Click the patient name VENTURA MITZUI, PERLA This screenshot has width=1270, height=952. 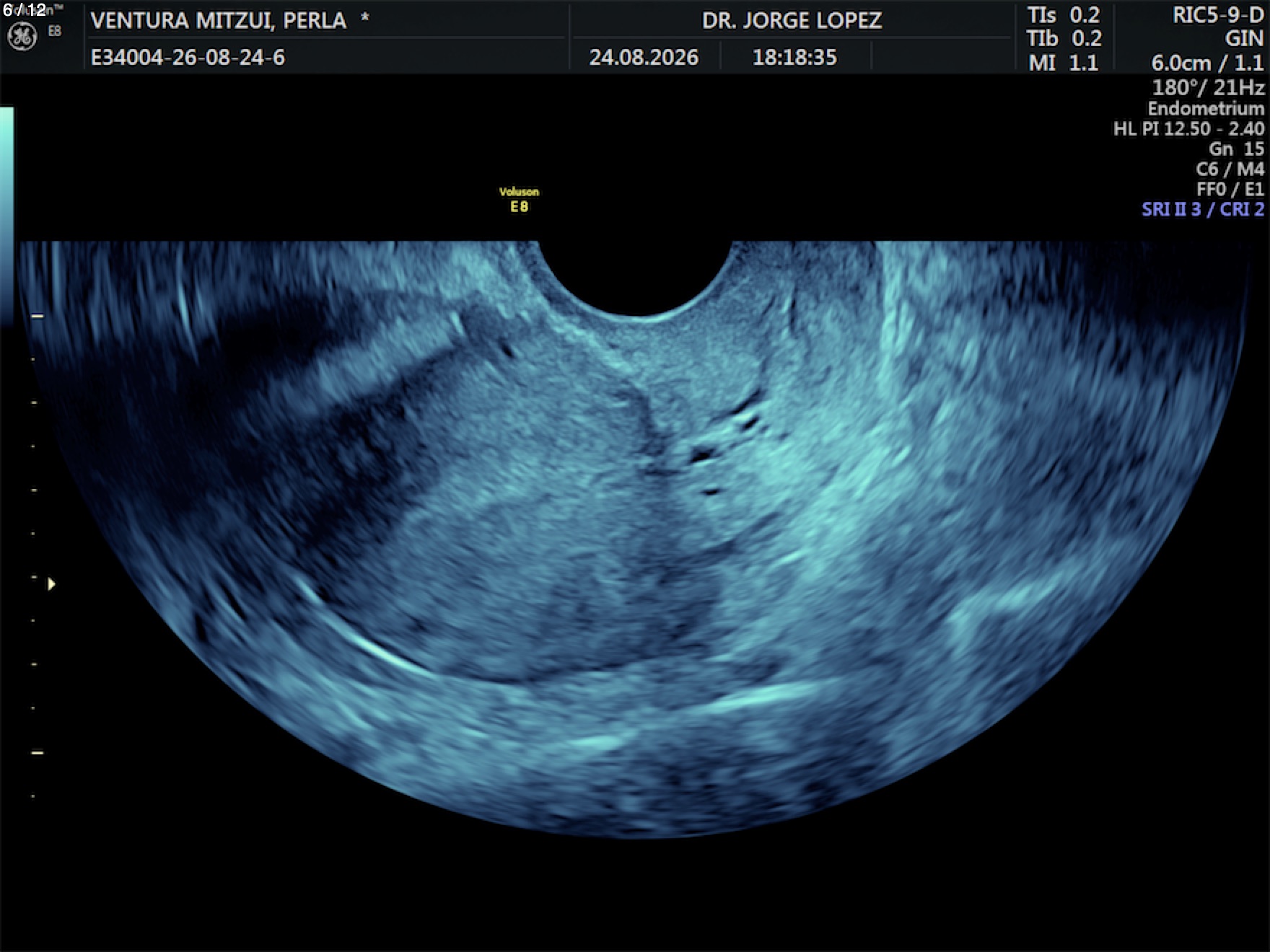219,20
